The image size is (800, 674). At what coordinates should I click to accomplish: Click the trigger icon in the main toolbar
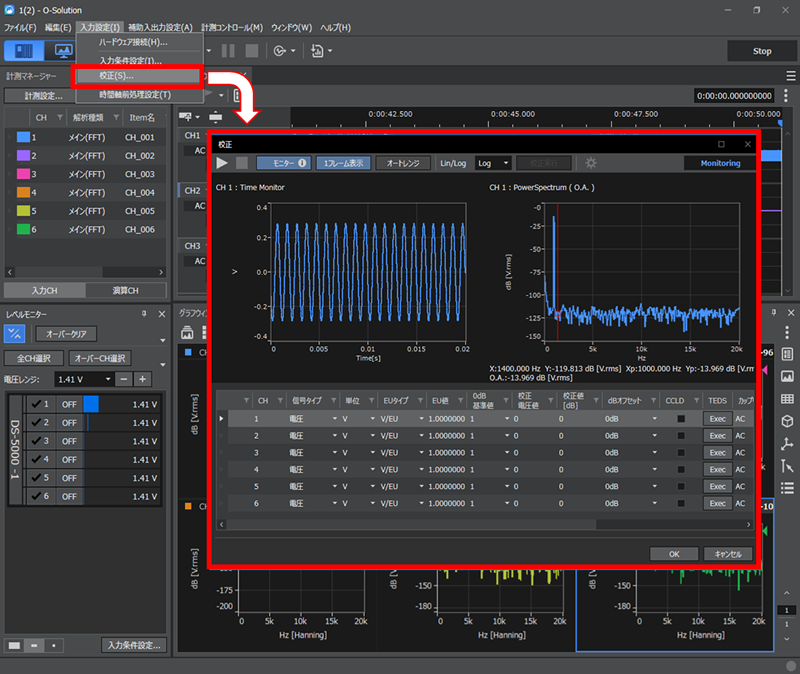[280, 51]
